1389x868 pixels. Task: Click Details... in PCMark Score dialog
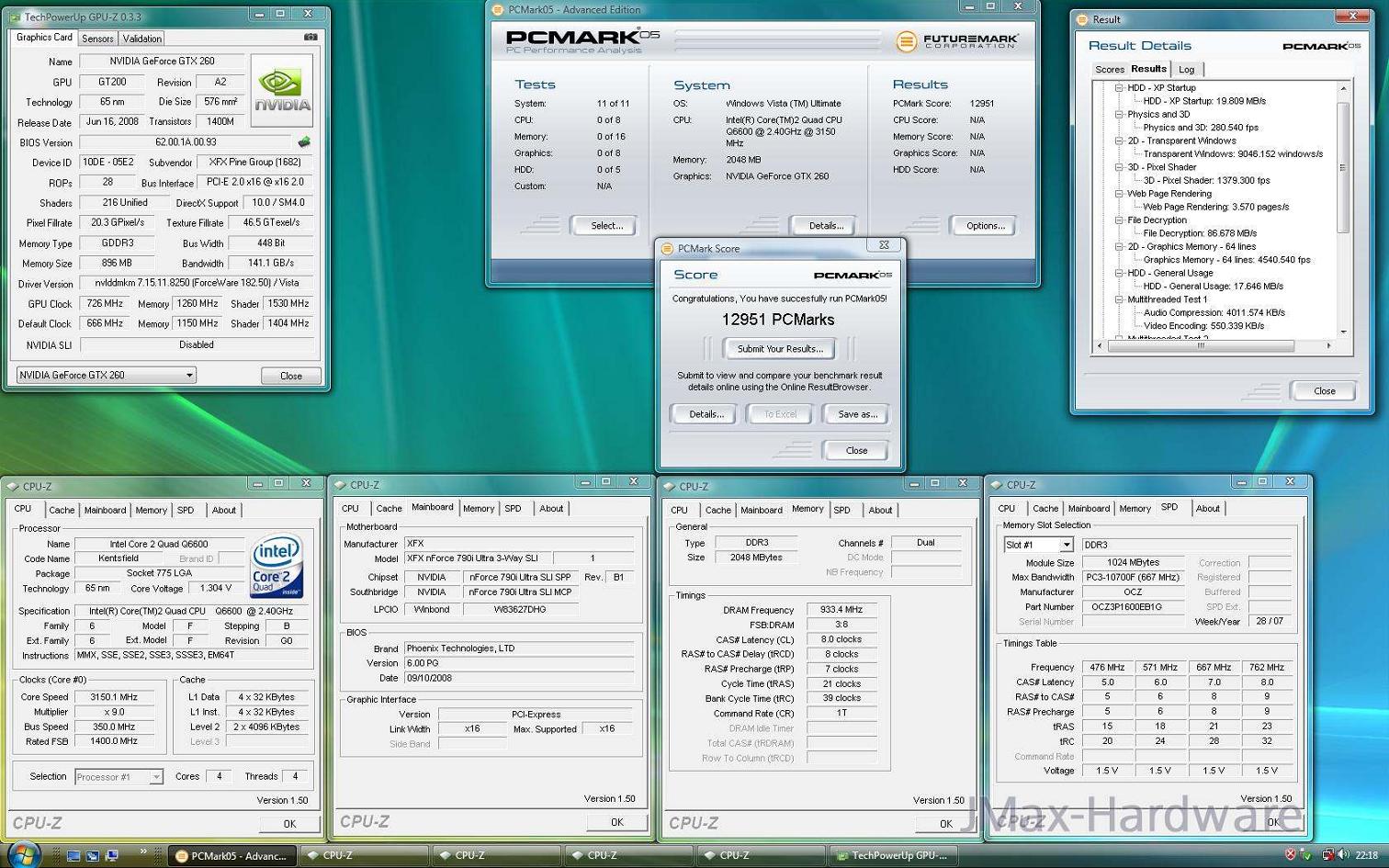pos(706,414)
